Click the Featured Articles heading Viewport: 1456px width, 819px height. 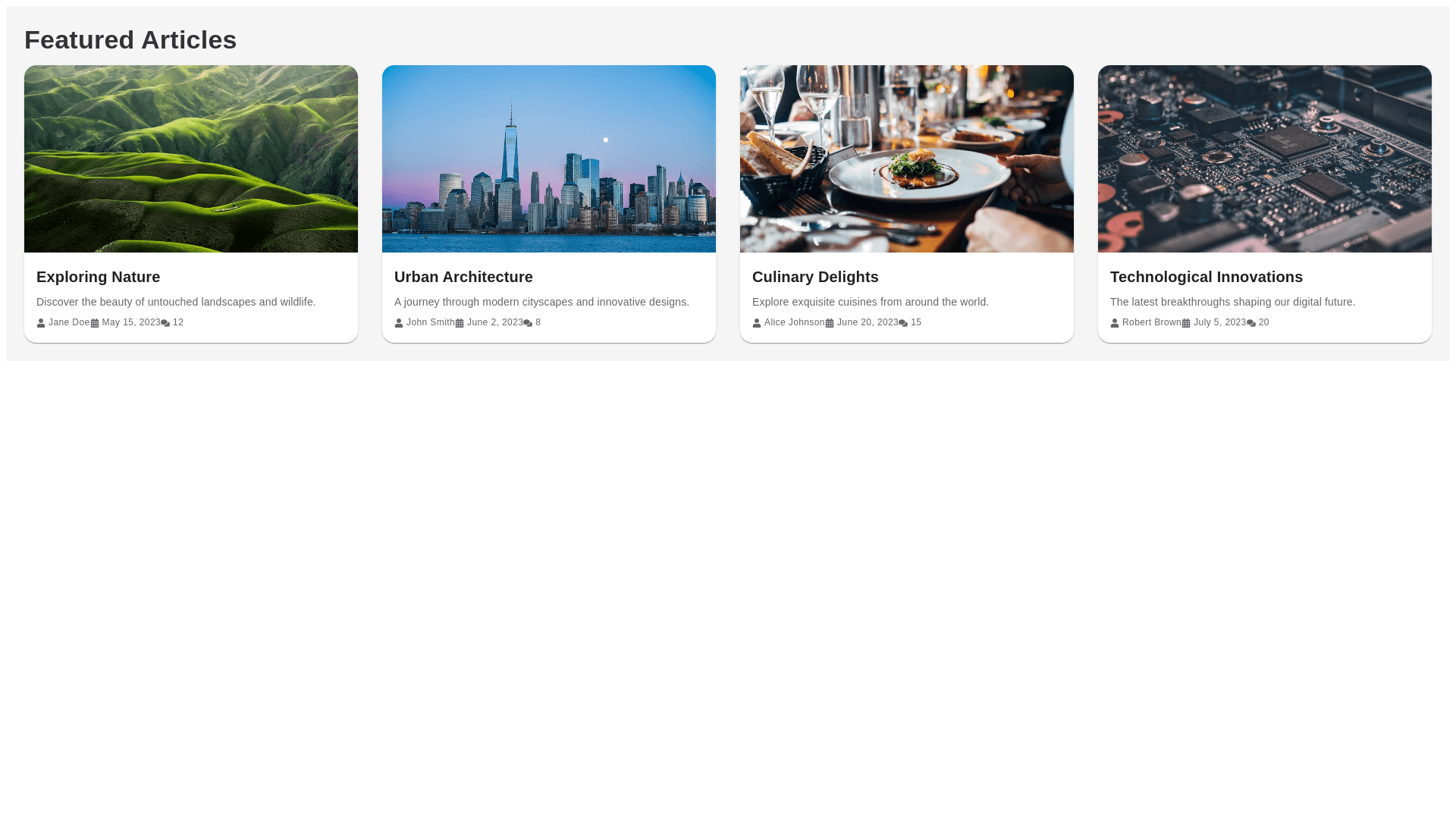pos(130,39)
